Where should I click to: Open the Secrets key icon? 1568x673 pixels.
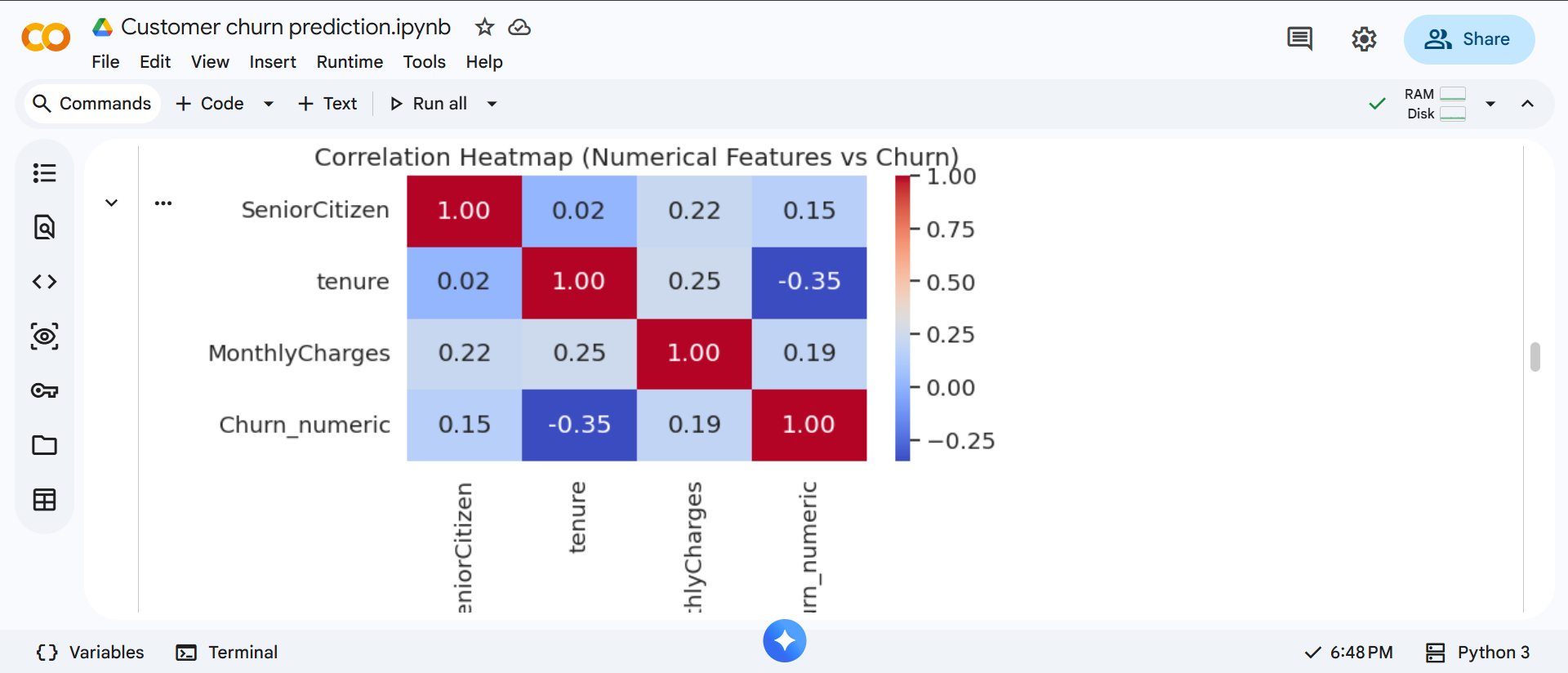(44, 390)
